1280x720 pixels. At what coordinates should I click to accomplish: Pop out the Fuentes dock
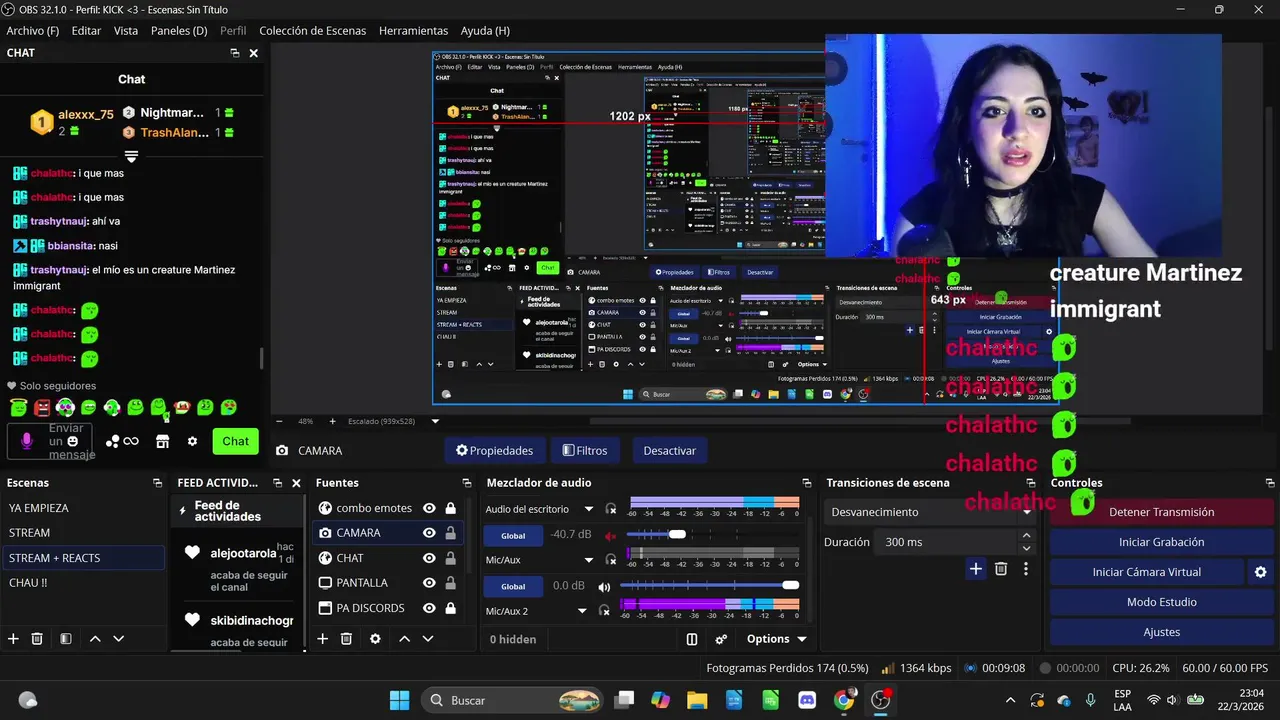pyautogui.click(x=465, y=483)
